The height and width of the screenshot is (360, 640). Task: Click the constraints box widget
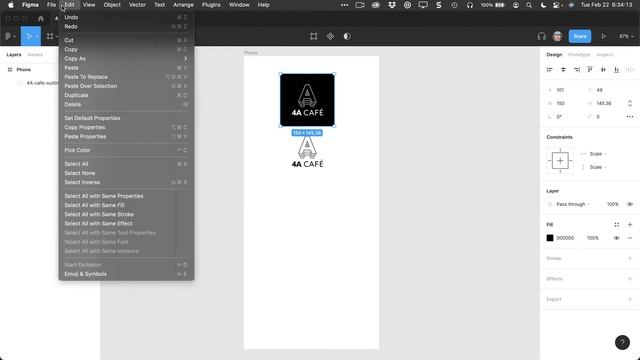tap(560, 161)
